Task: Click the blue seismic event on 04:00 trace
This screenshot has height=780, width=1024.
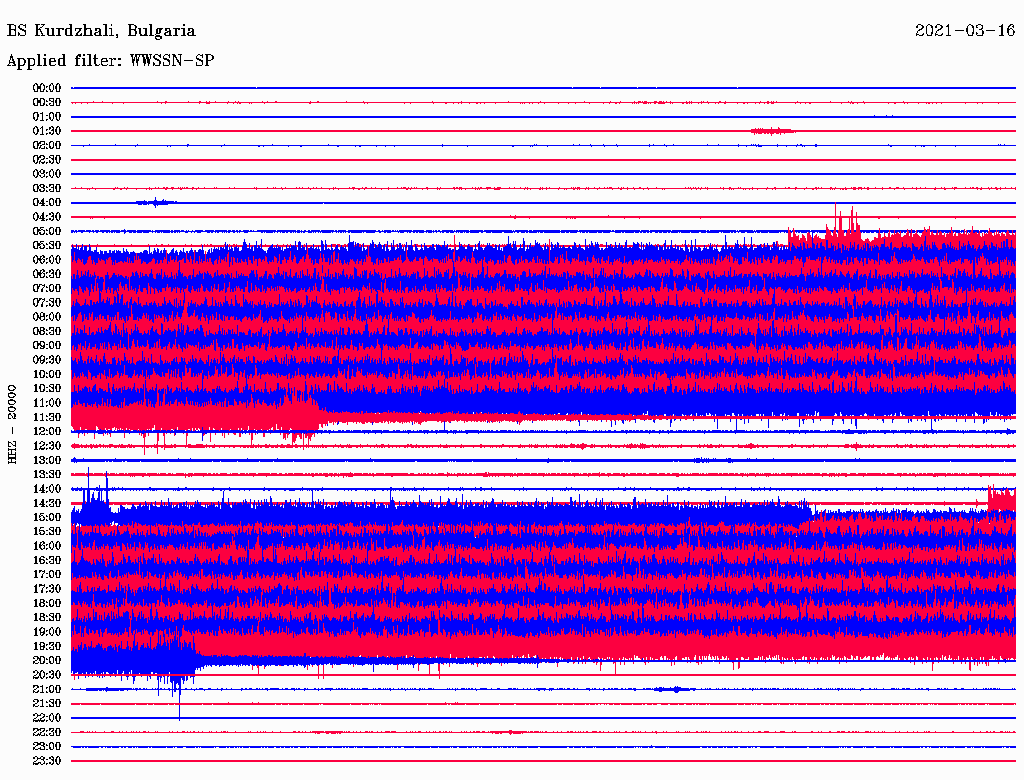Action: coord(156,203)
